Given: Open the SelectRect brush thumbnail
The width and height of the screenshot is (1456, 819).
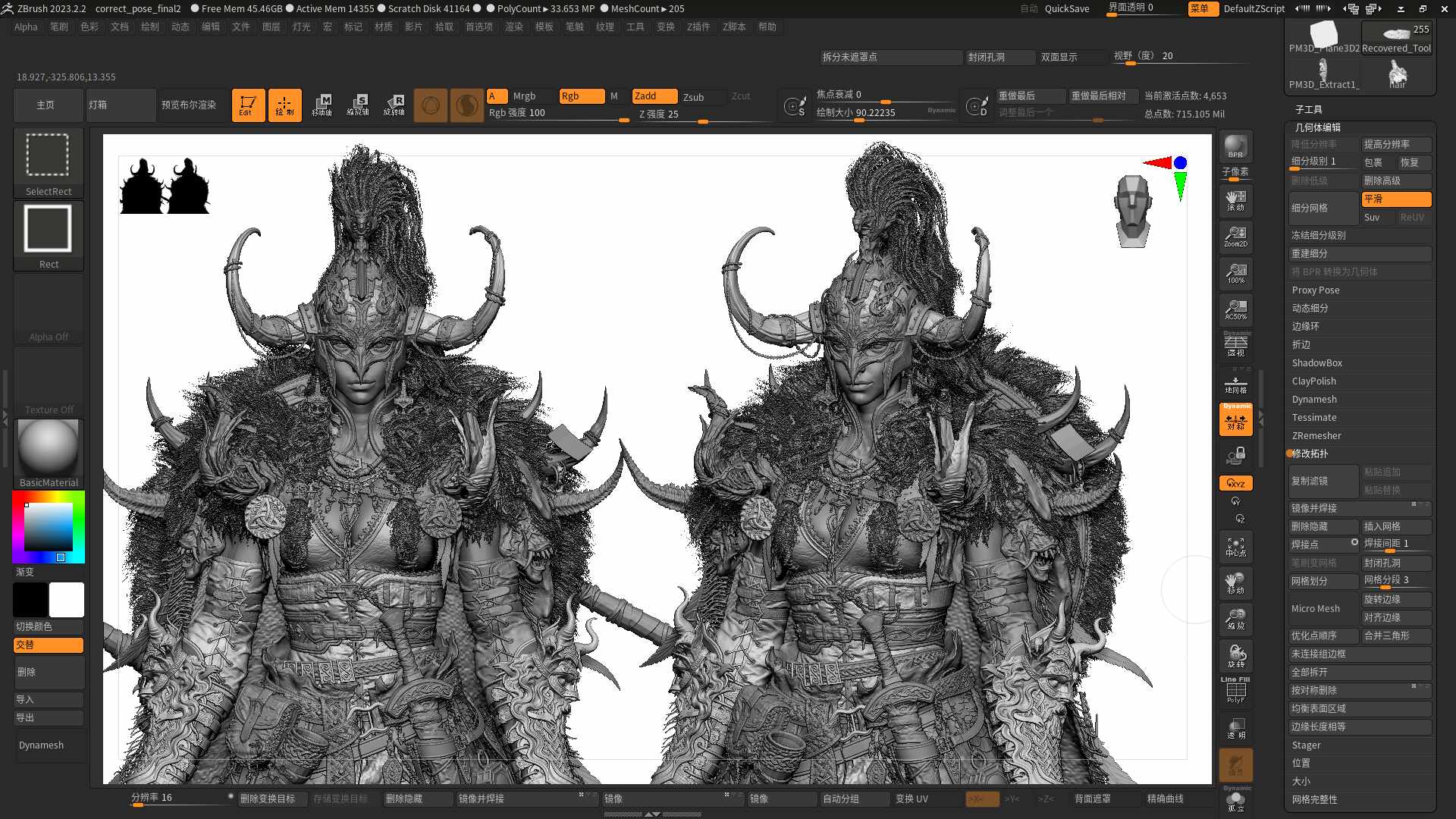Looking at the screenshot, I should point(48,155).
